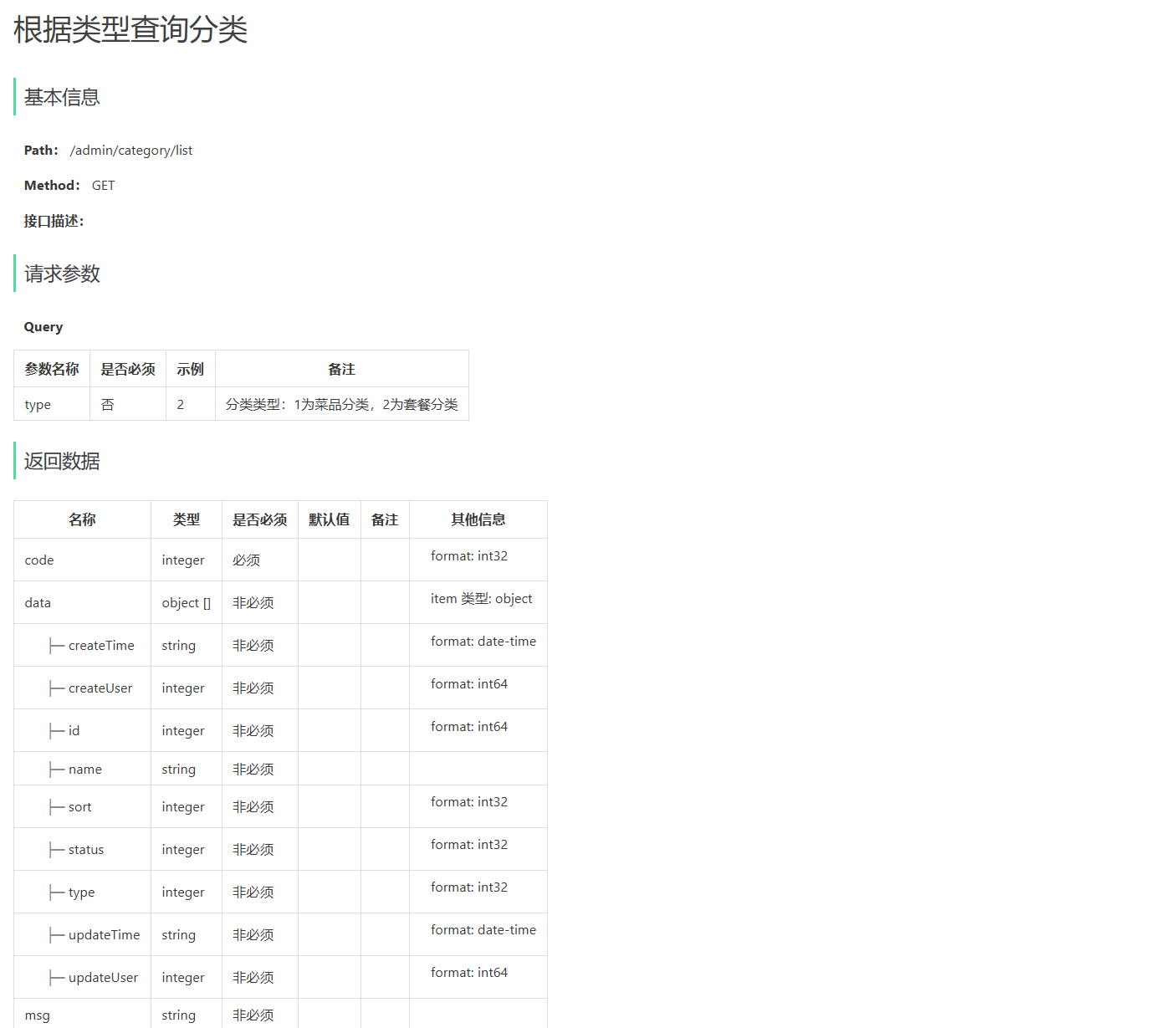This screenshot has height=1028, width=1176.
Task: Click the 返回数据 section heading
Action: pyautogui.click(x=62, y=461)
